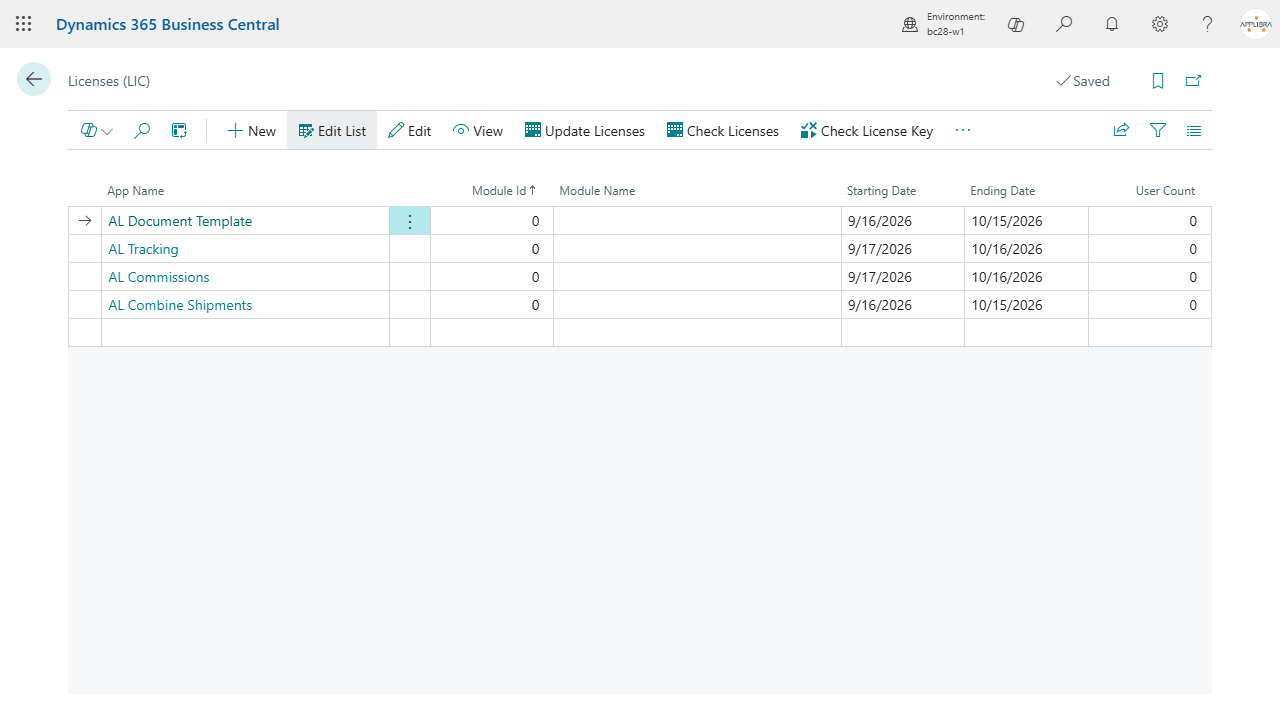Open the AL Commissions link
The height and width of the screenshot is (720, 1280).
(x=159, y=277)
